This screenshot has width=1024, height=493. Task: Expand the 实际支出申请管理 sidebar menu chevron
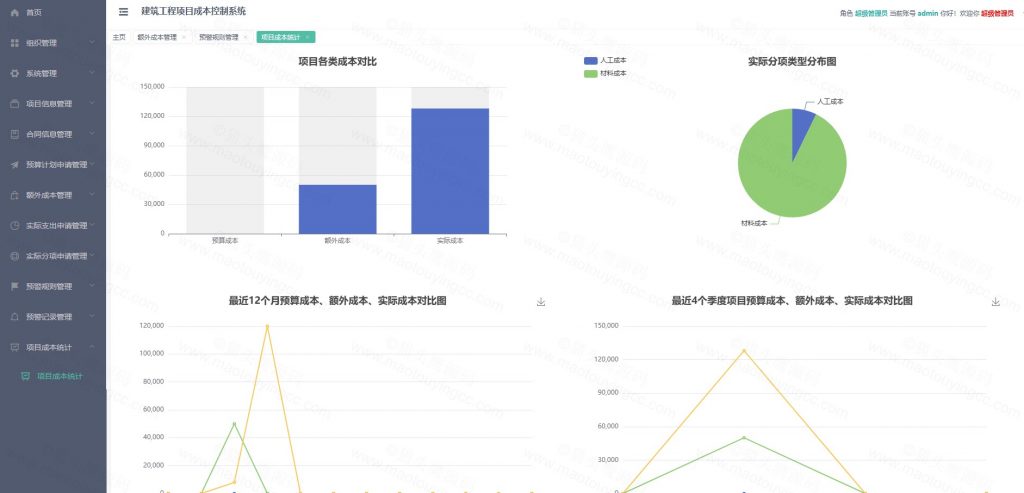92,225
